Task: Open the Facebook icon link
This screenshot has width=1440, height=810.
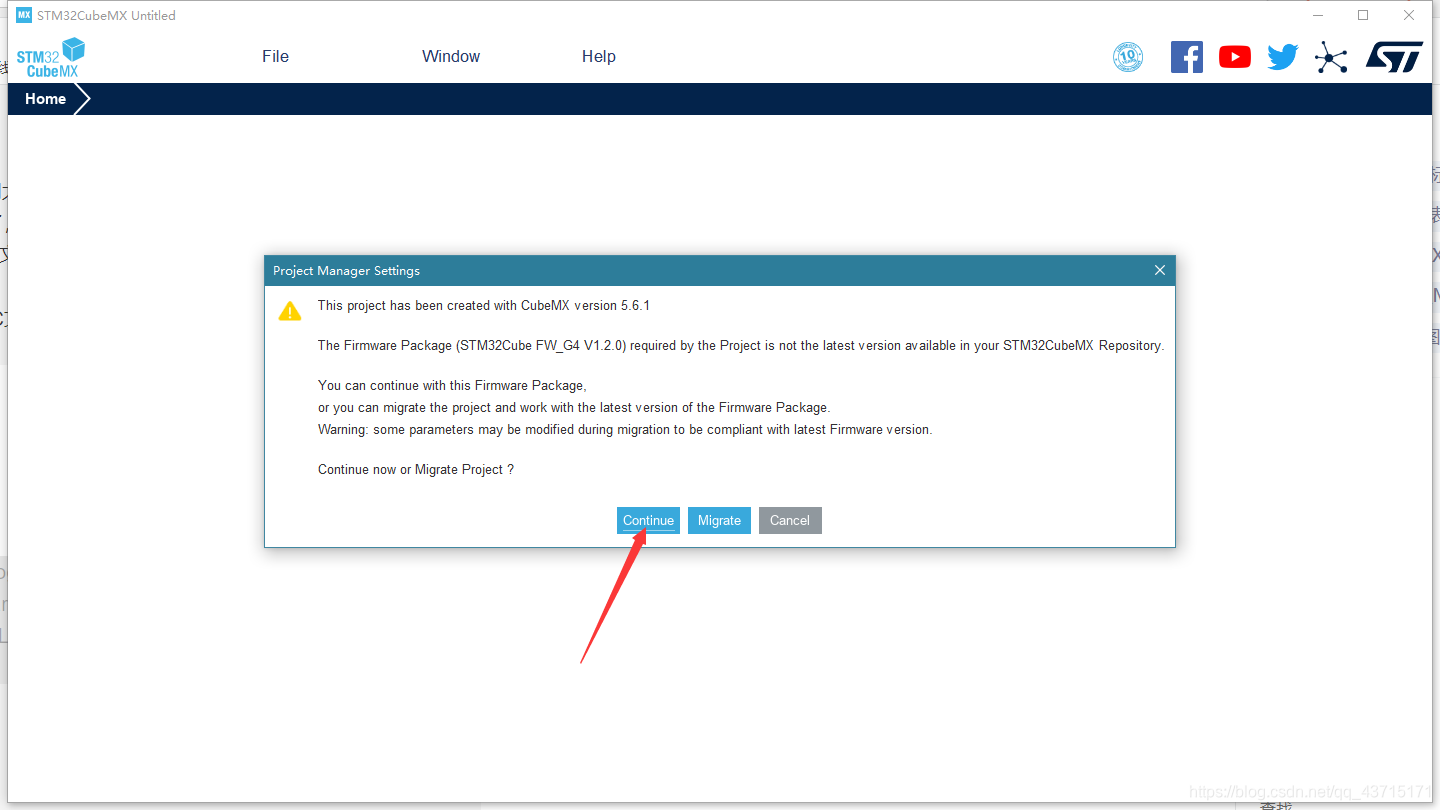Action: (x=1187, y=57)
